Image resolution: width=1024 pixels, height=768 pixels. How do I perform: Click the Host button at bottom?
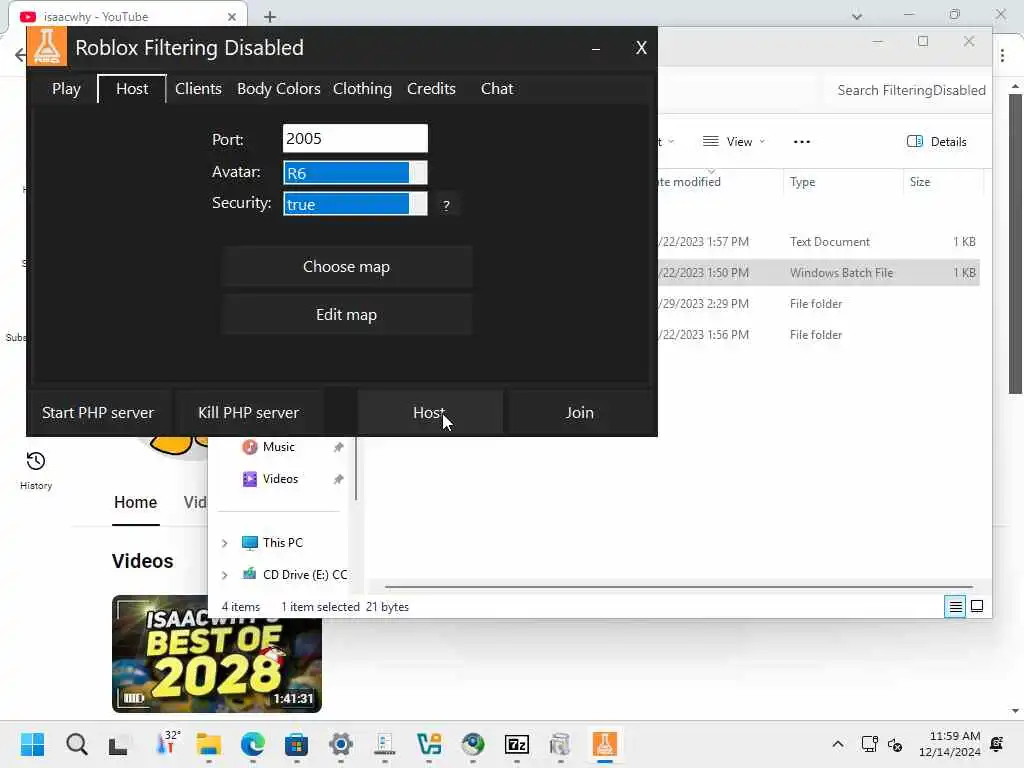pos(429,413)
